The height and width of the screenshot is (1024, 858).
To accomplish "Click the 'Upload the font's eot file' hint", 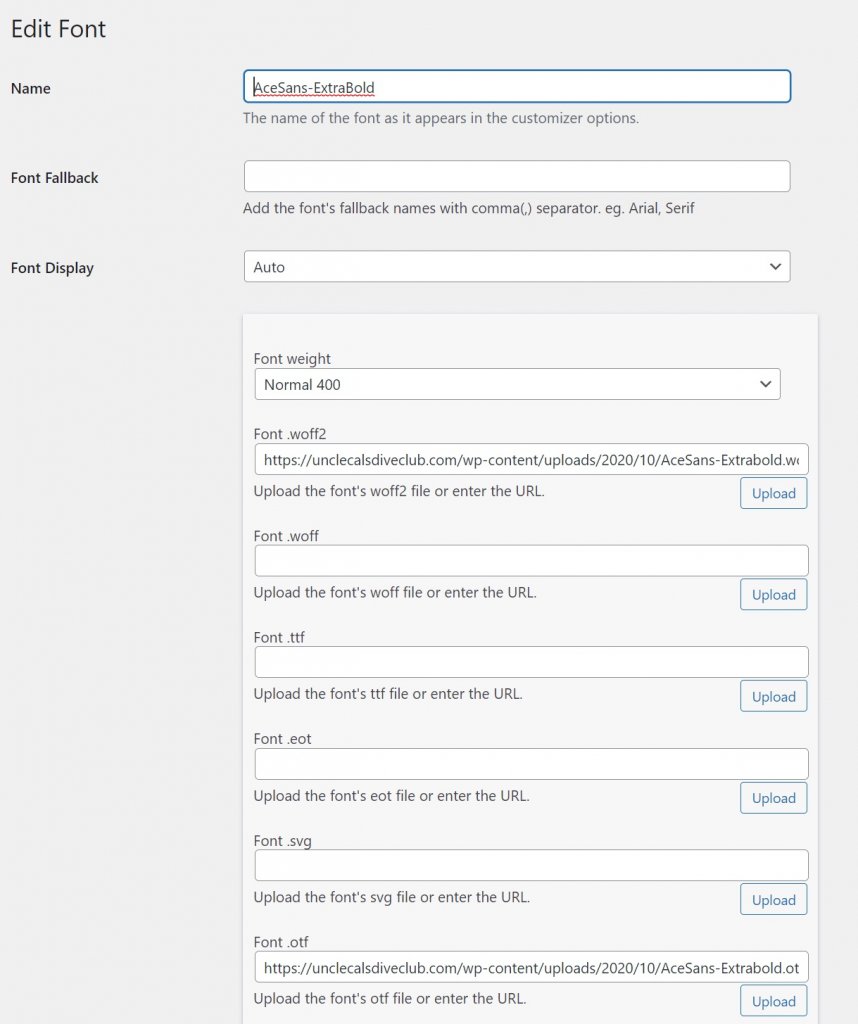I will click(391, 795).
